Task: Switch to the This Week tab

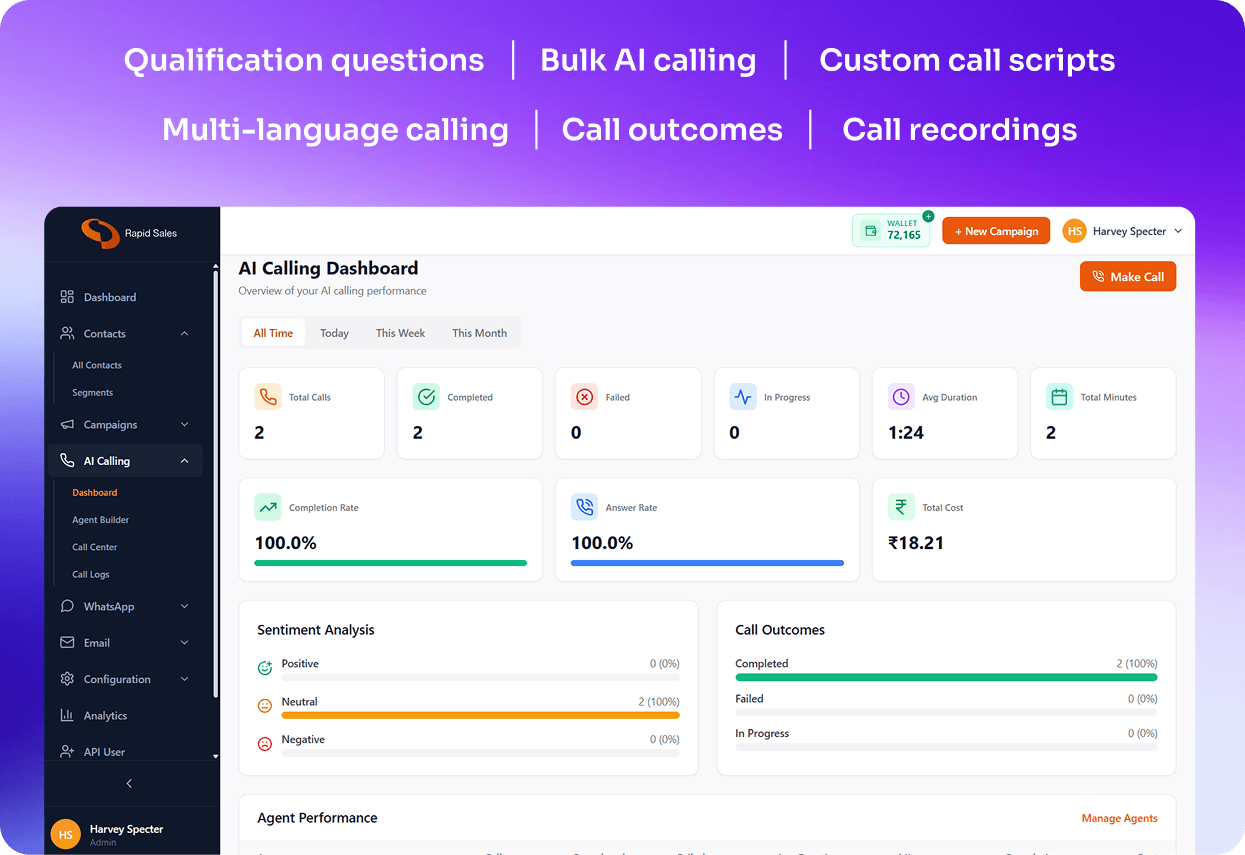Action: [x=400, y=333]
